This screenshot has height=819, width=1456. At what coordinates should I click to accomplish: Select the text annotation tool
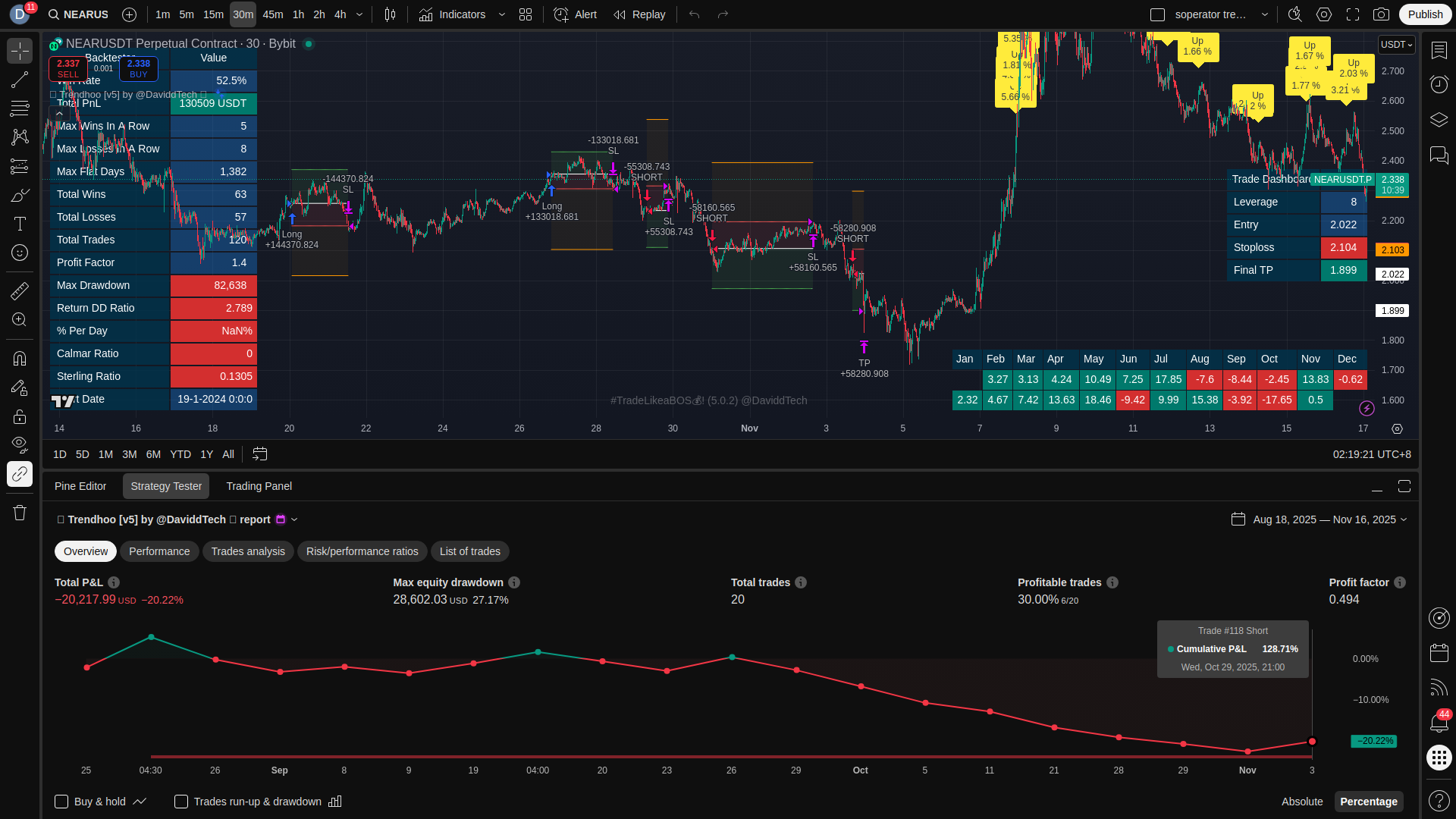(x=20, y=224)
